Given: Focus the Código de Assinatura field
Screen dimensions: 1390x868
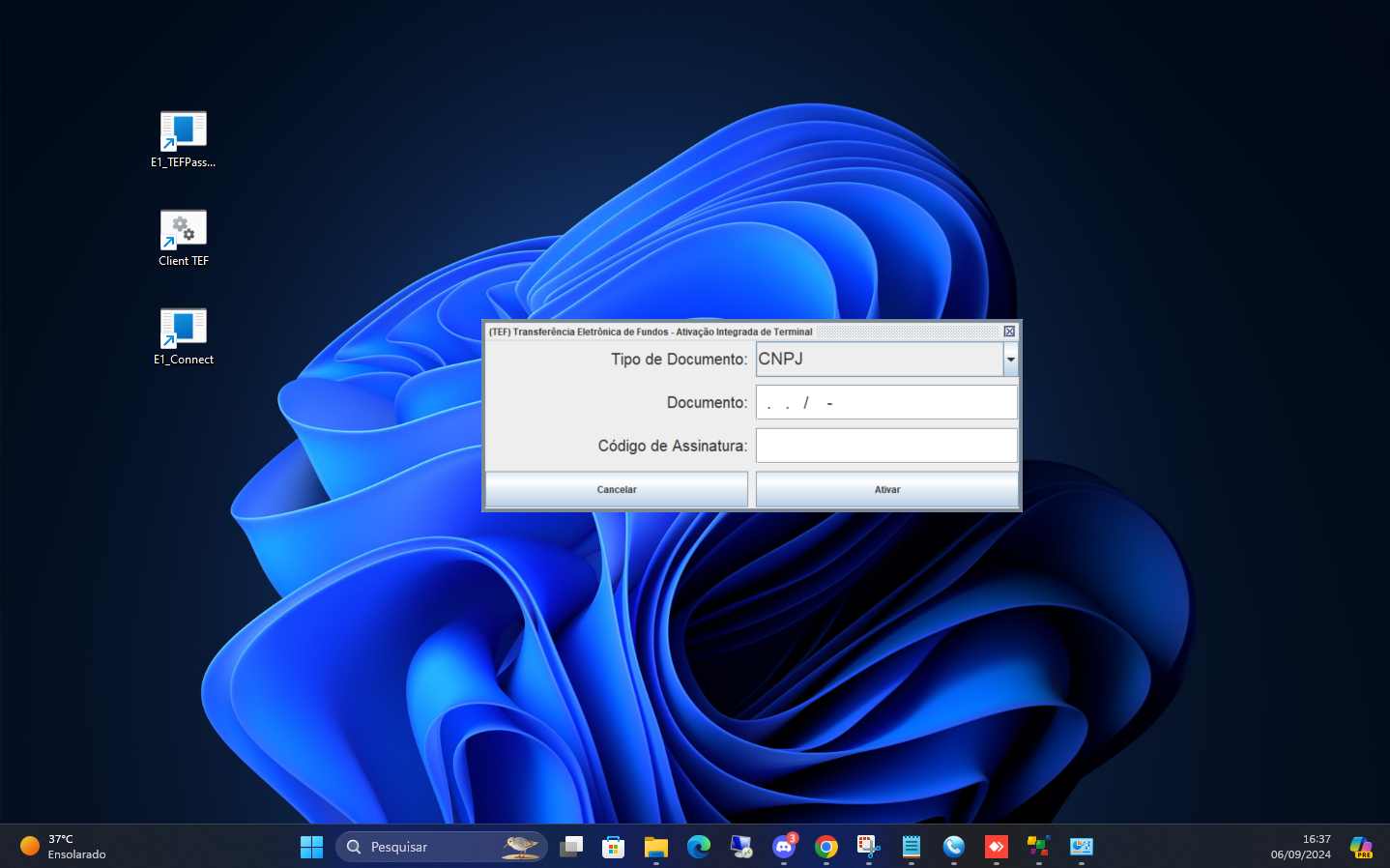Looking at the screenshot, I should click(x=886, y=446).
